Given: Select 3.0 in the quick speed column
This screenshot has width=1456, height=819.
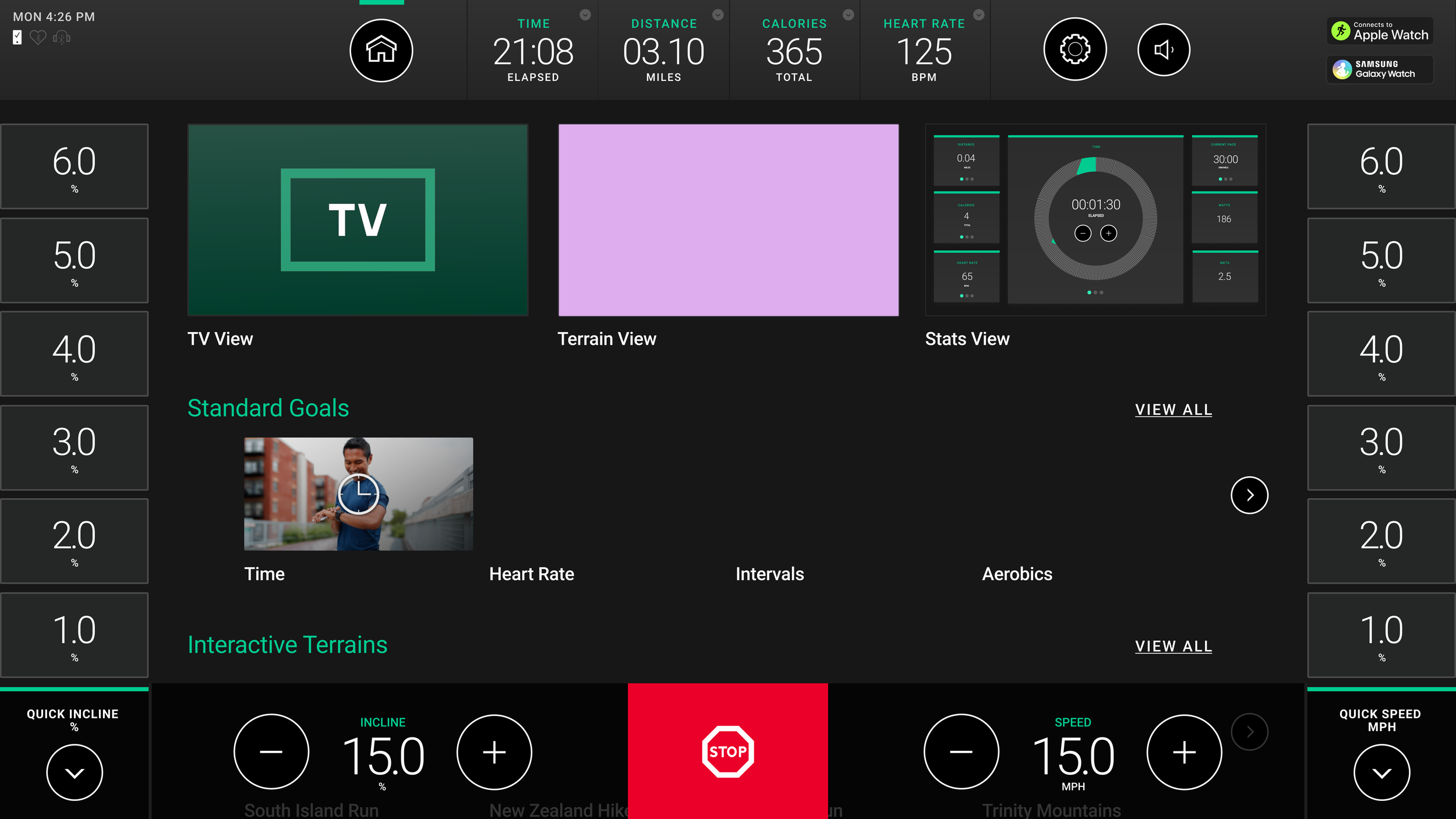Looking at the screenshot, I should coord(1381,448).
